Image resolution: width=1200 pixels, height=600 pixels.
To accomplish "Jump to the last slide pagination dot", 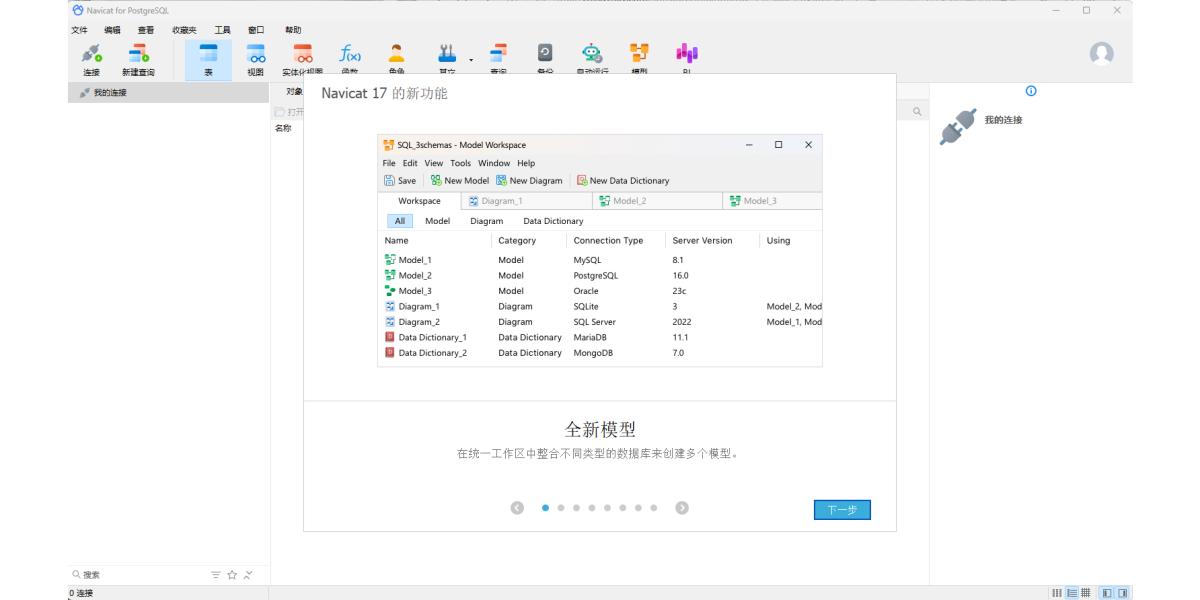I will [x=654, y=508].
